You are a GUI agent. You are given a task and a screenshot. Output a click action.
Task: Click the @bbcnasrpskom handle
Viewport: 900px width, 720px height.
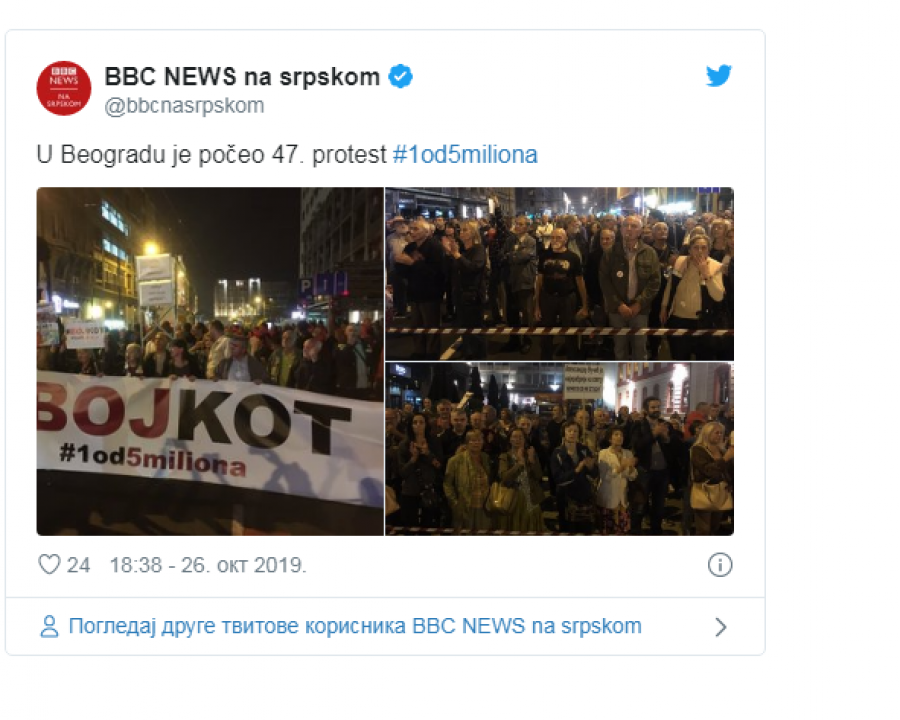(184, 105)
